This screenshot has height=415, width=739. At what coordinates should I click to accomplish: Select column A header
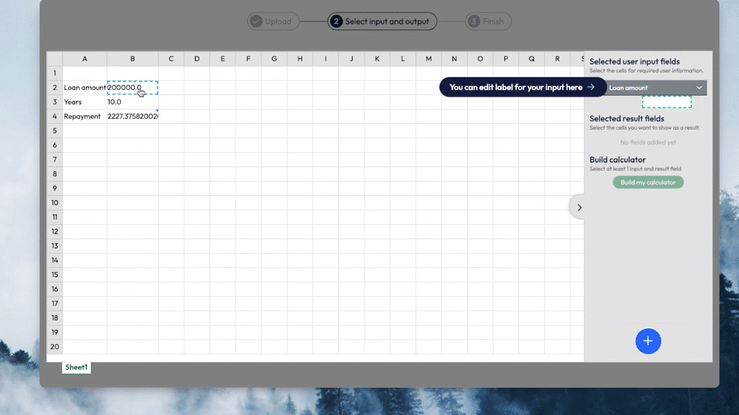click(x=84, y=59)
